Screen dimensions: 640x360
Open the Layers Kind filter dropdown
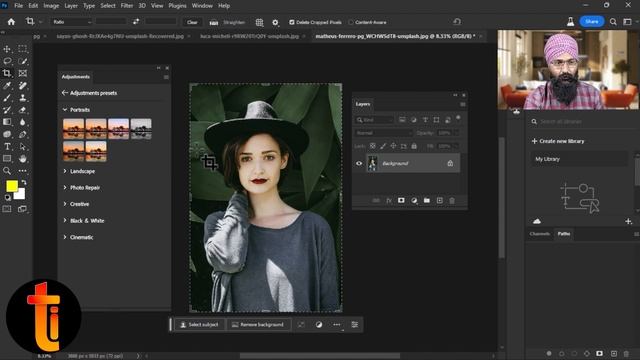click(374, 120)
